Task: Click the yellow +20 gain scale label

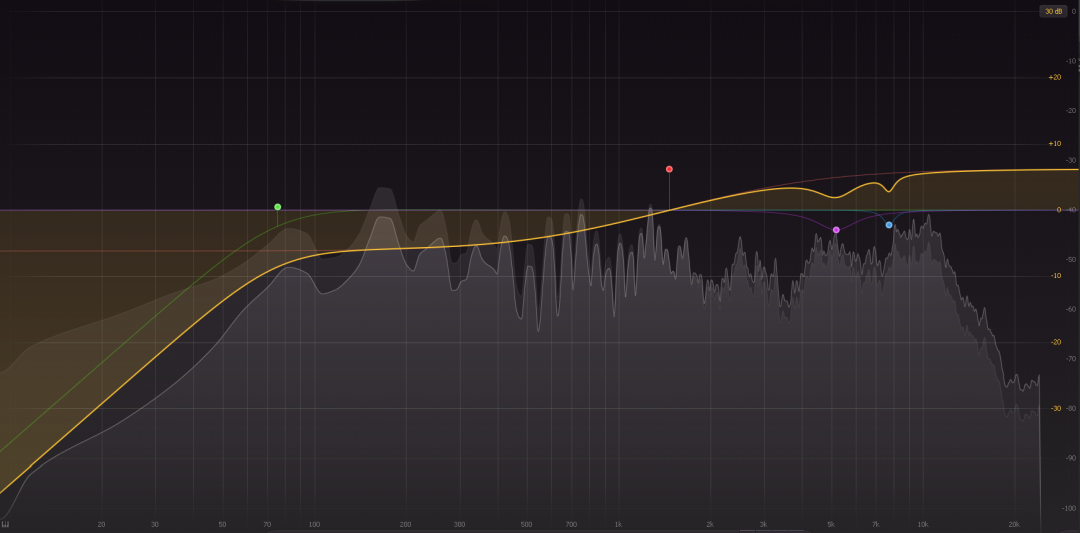Action: tap(1055, 78)
